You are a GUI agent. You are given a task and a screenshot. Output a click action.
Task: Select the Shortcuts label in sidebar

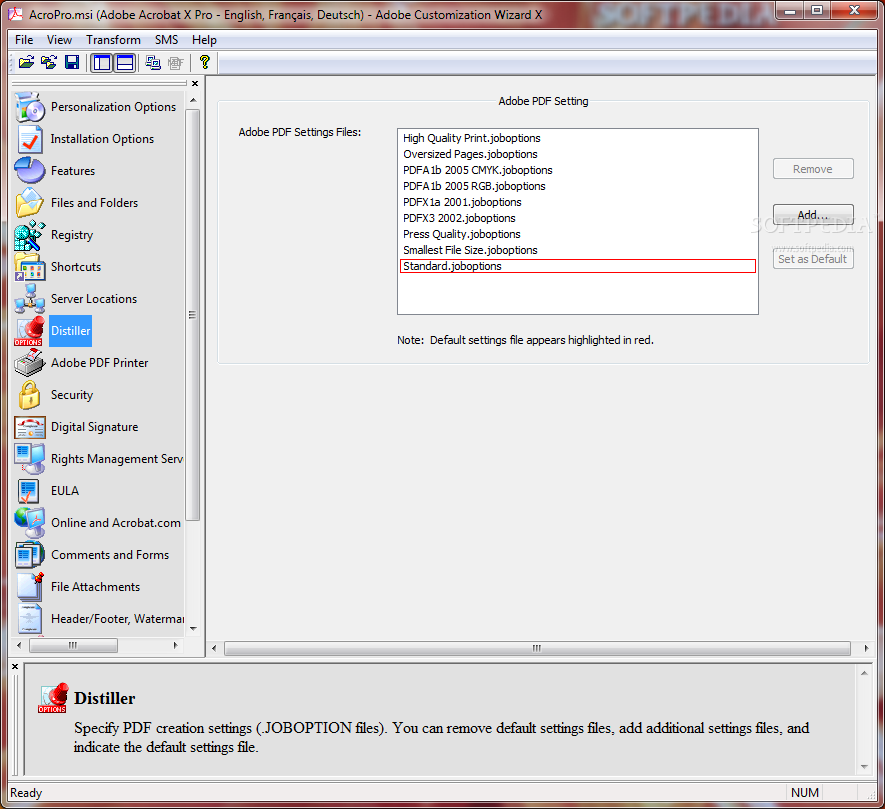click(76, 267)
